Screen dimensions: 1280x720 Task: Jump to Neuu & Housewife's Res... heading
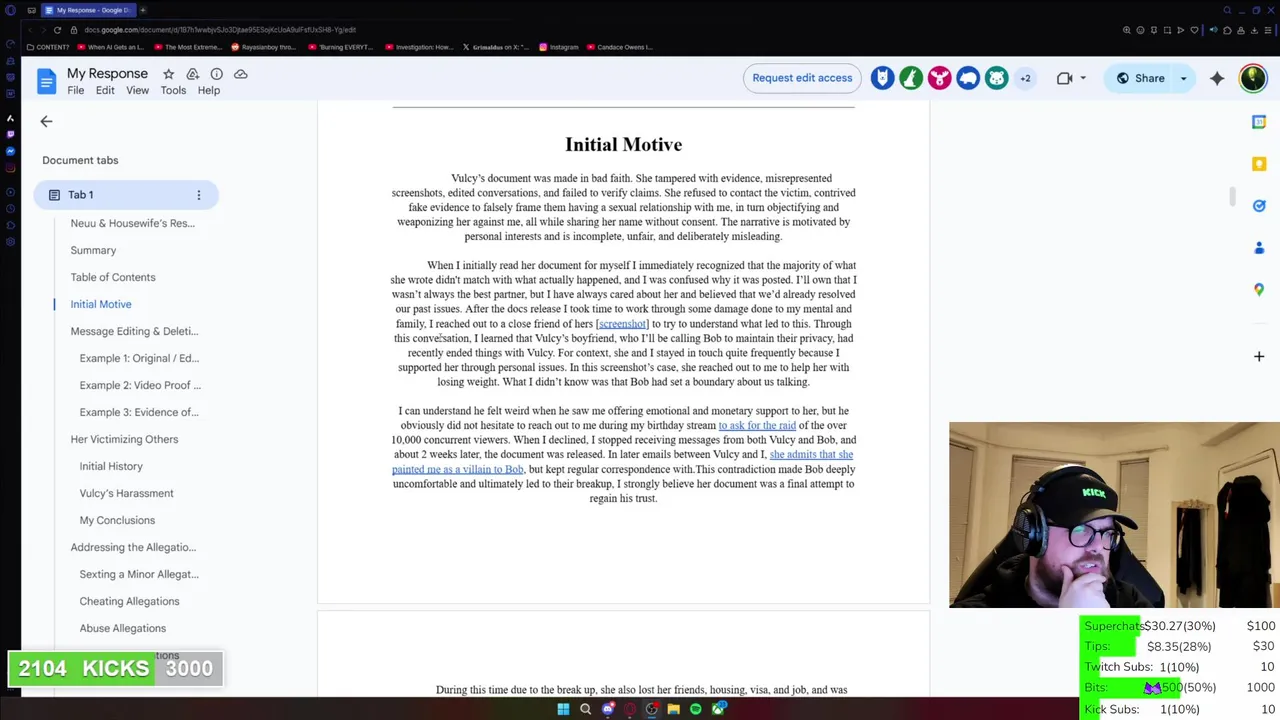(133, 223)
